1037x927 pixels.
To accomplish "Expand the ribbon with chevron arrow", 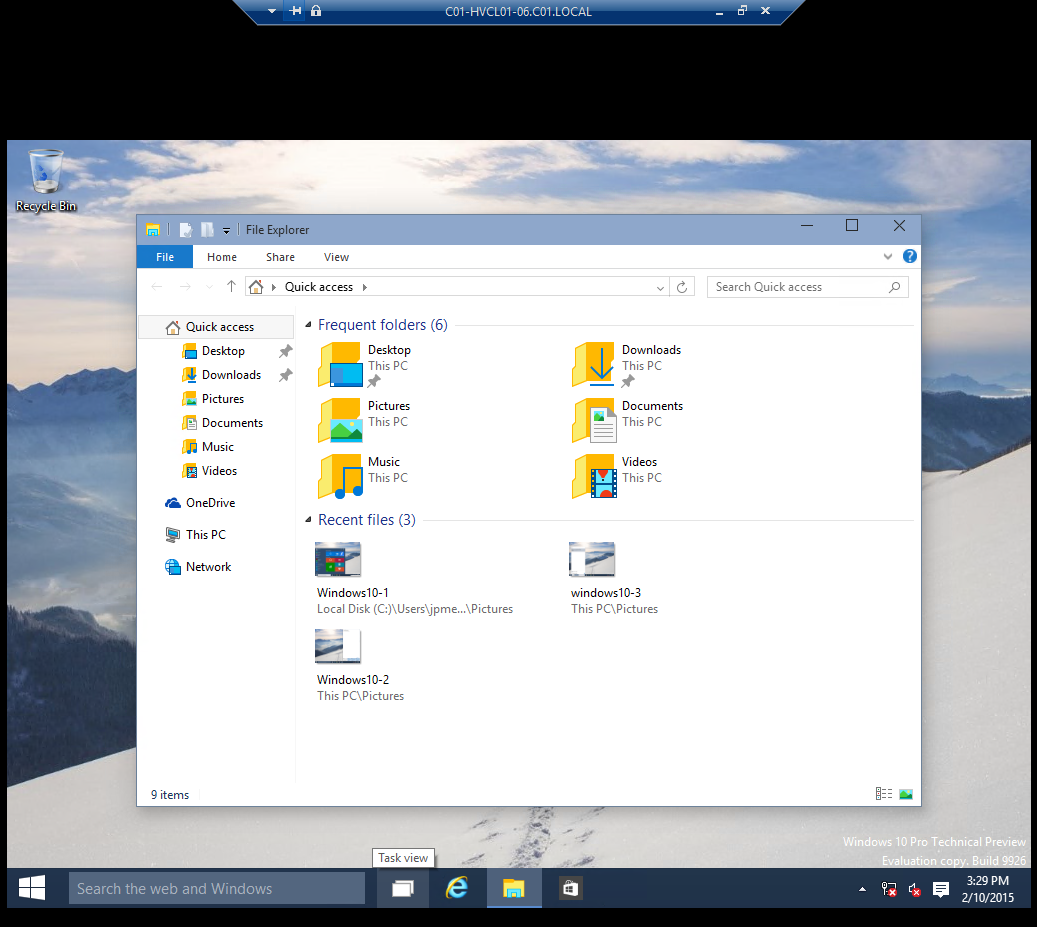I will coord(888,257).
